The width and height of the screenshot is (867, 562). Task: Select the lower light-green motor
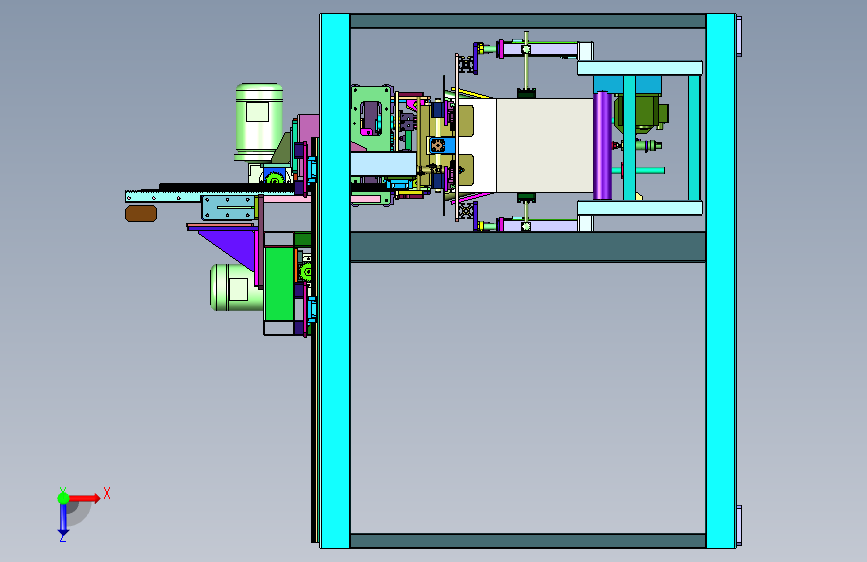coord(236,287)
